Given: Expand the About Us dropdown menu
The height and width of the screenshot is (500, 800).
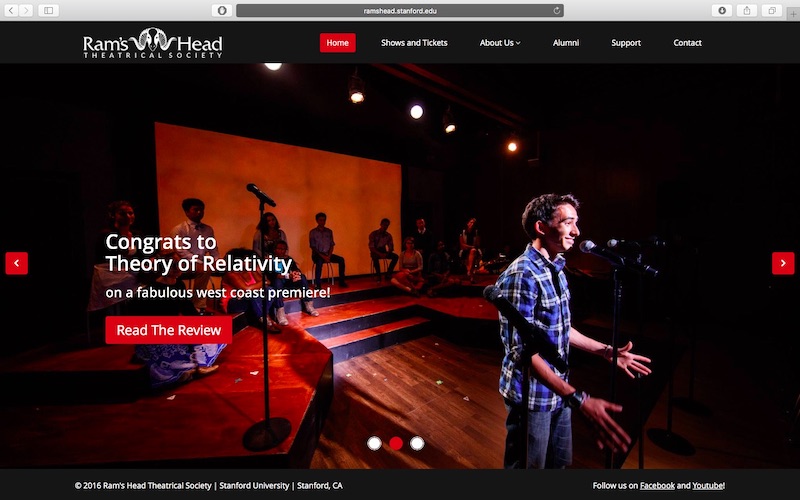Looking at the screenshot, I should tap(500, 43).
